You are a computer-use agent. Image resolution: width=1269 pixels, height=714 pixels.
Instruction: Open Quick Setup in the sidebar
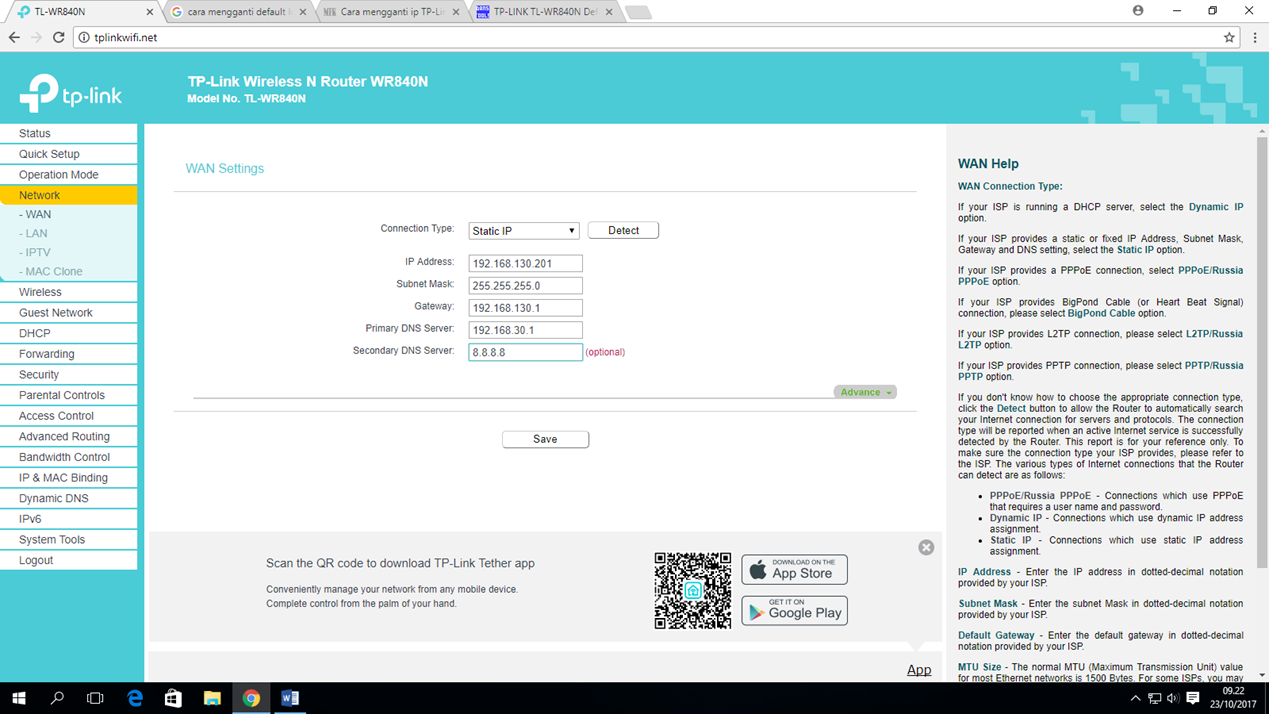(x=68, y=154)
